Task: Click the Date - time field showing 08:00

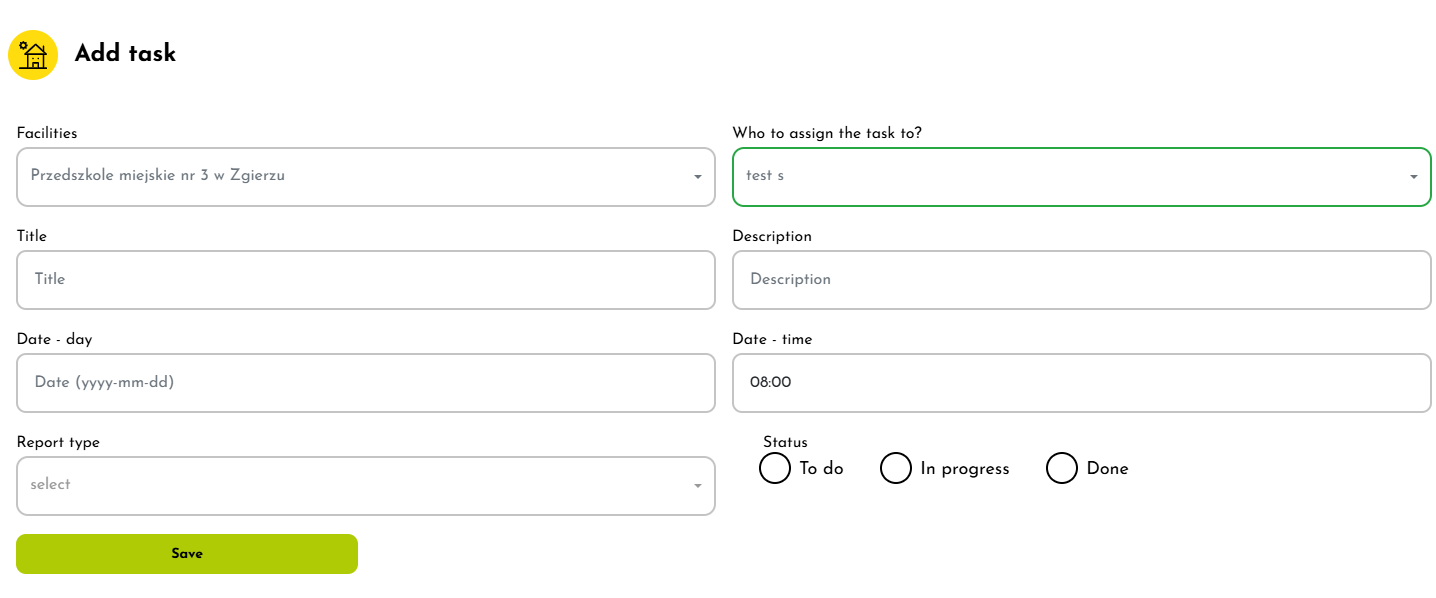Action: pyautogui.click(x=1081, y=383)
